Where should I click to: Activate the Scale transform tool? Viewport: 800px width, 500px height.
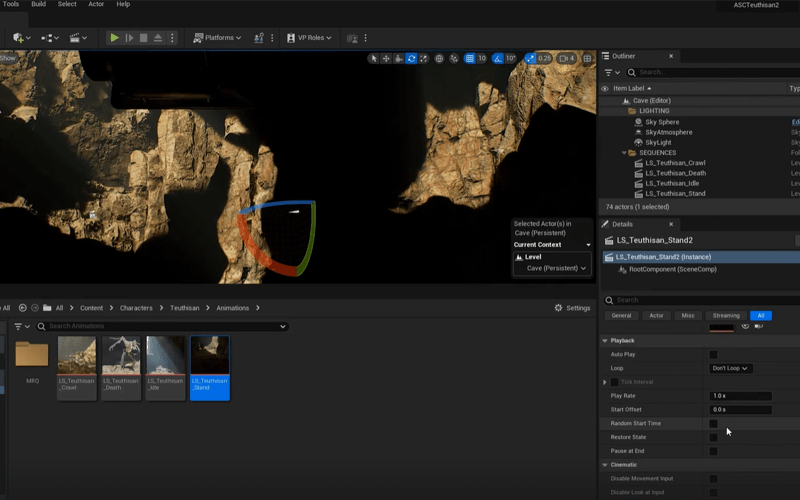[x=423, y=59]
